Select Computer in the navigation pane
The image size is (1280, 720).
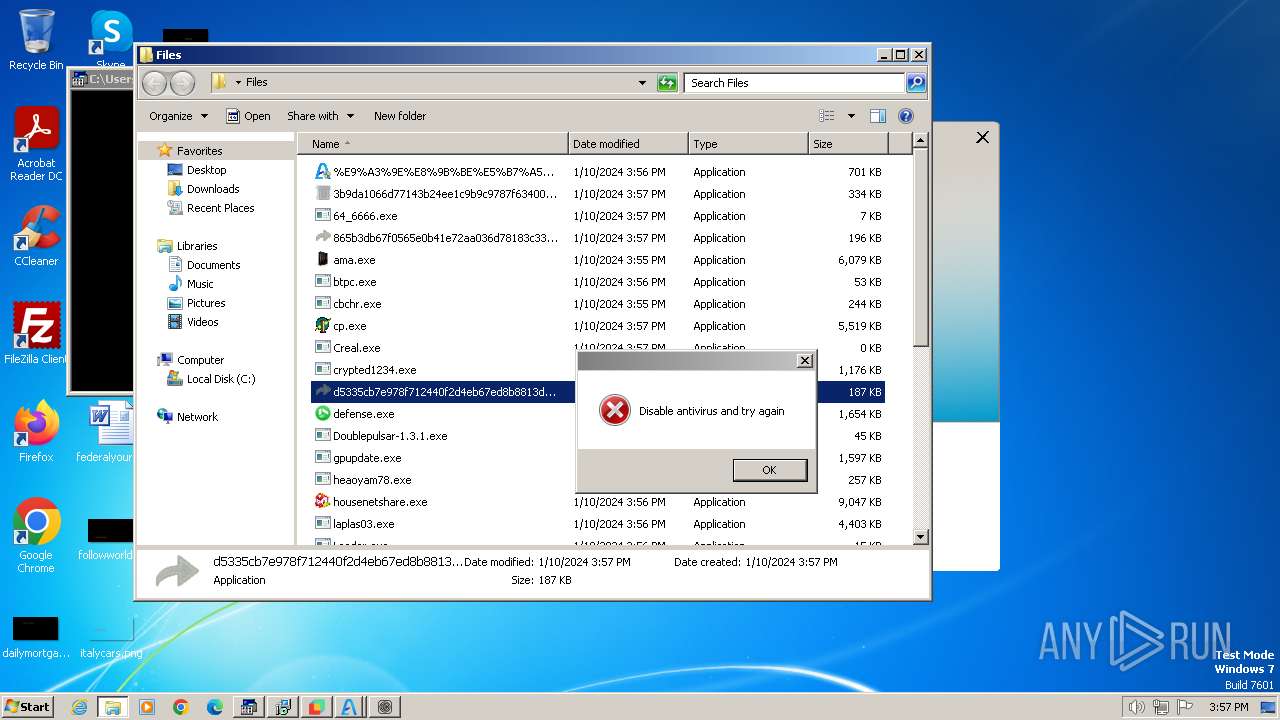(200, 360)
